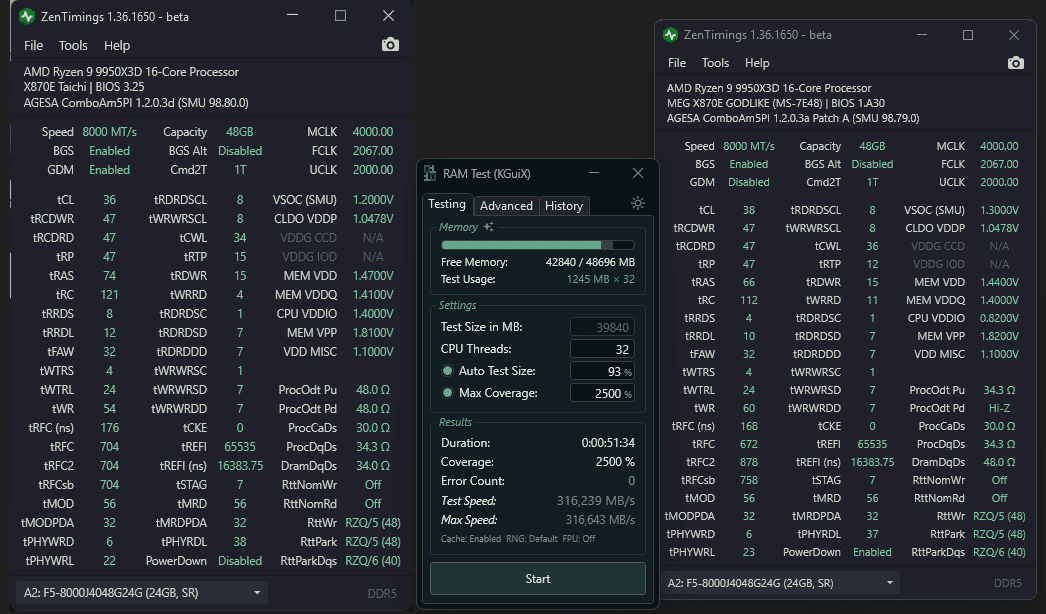Open File menu in right ZenTimings window
Screen dimensions: 1046x614
(676, 63)
